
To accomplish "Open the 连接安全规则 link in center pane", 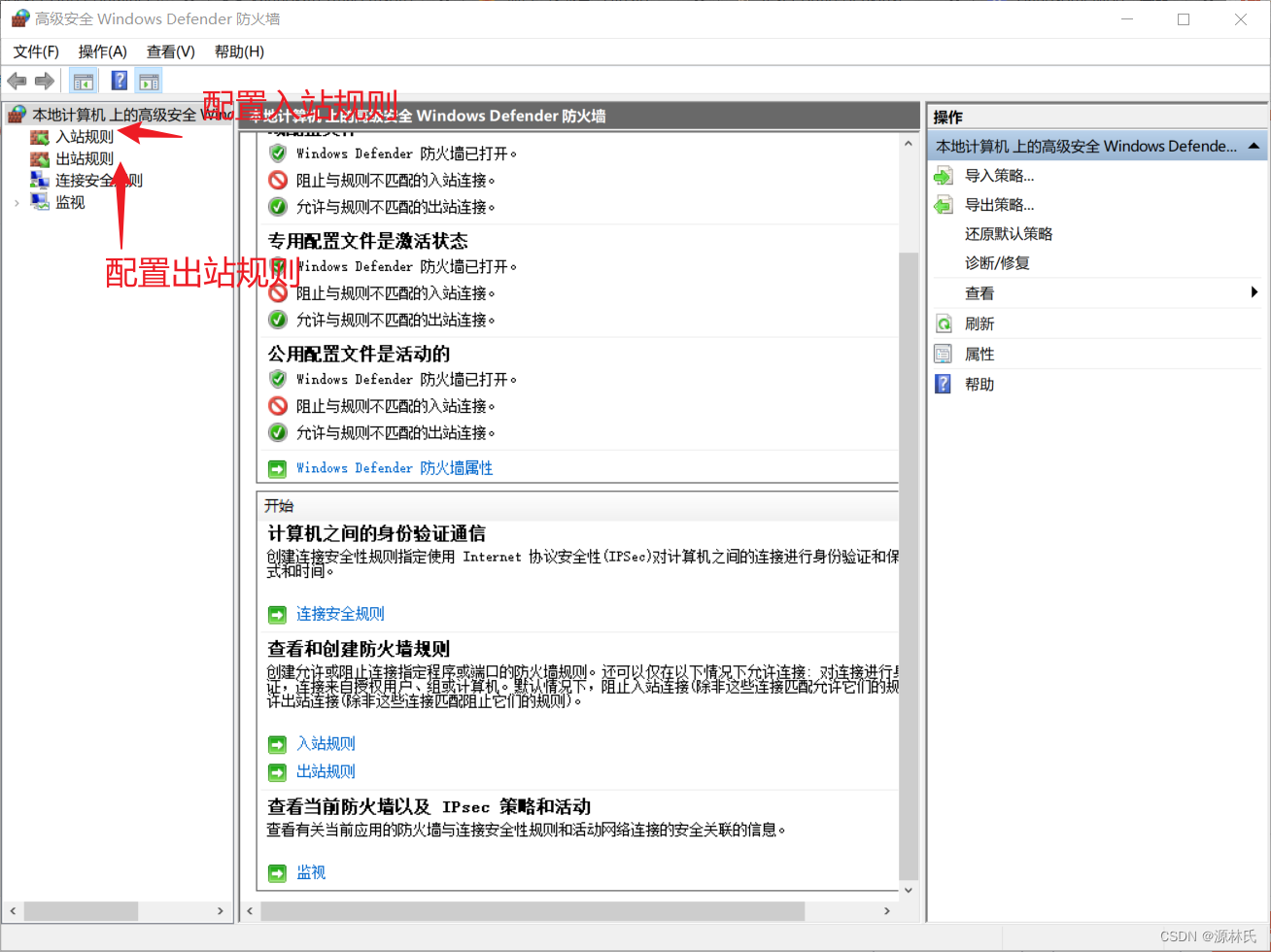I will [340, 614].
